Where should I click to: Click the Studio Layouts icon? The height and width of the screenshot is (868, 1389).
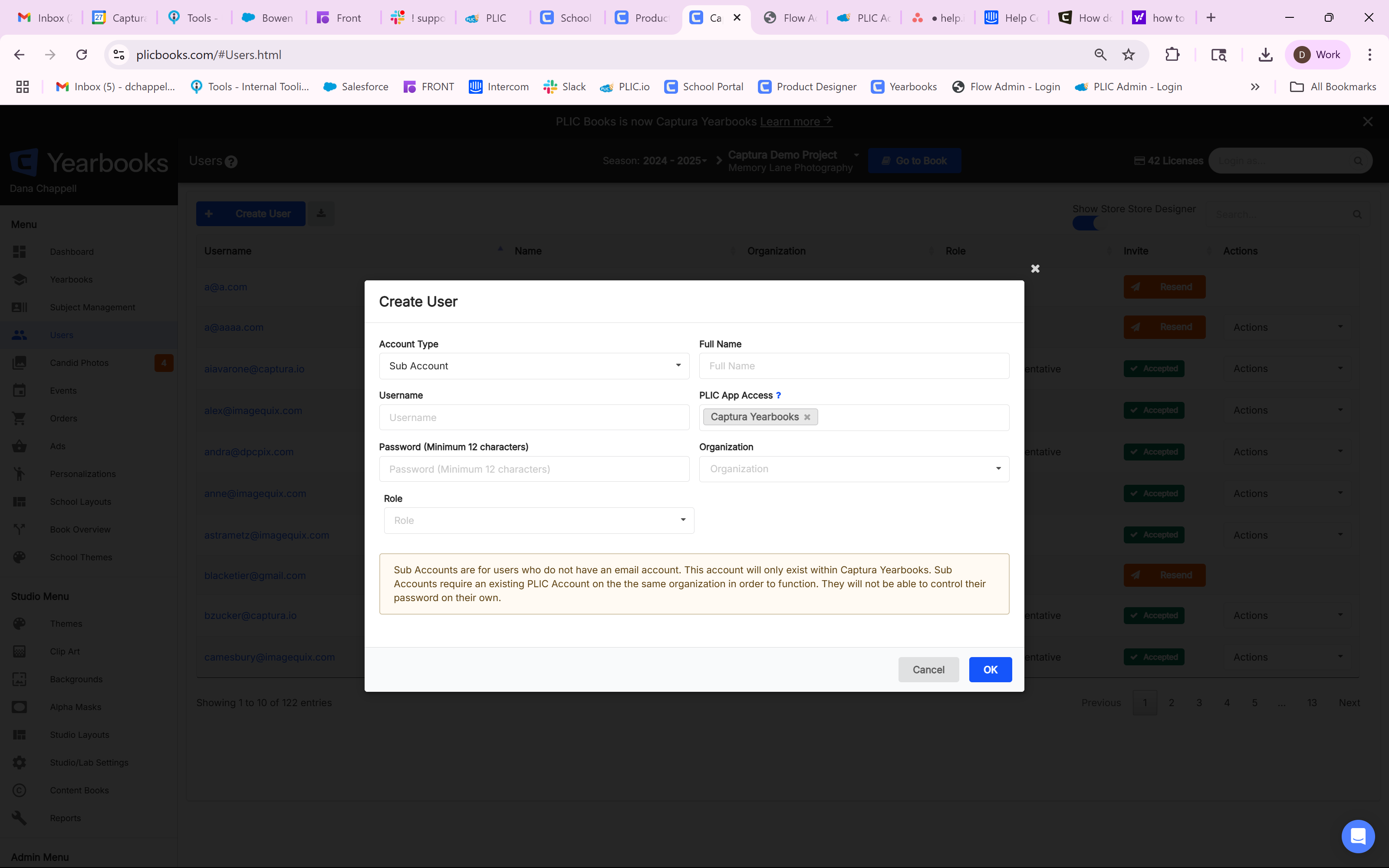pos(19,735)
